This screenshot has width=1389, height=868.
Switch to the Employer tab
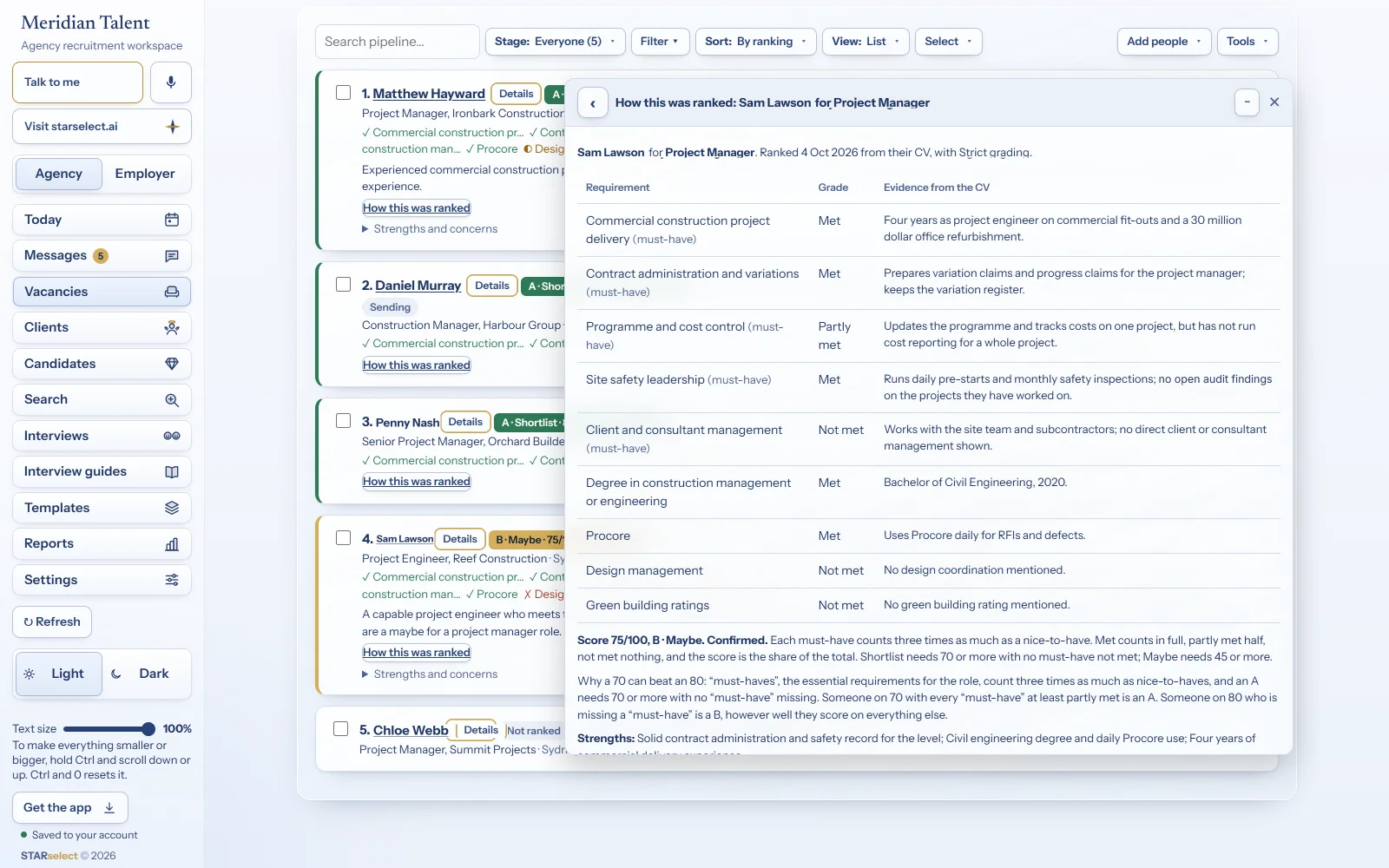pos(145,174)
